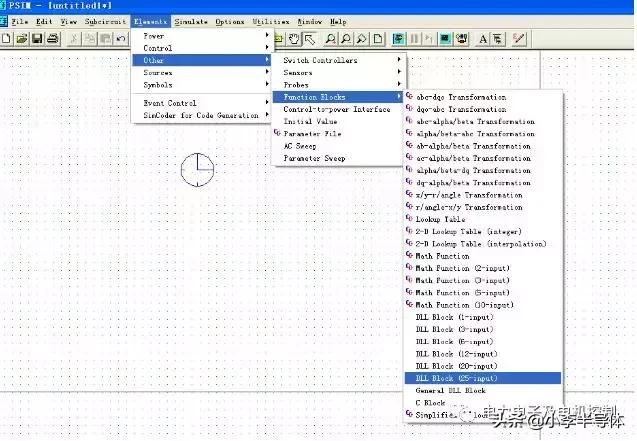Image resolution: width=637 pixels, height=441 pixels.
Task: Click the Copy toolbar icon
Action: point(90,39)
